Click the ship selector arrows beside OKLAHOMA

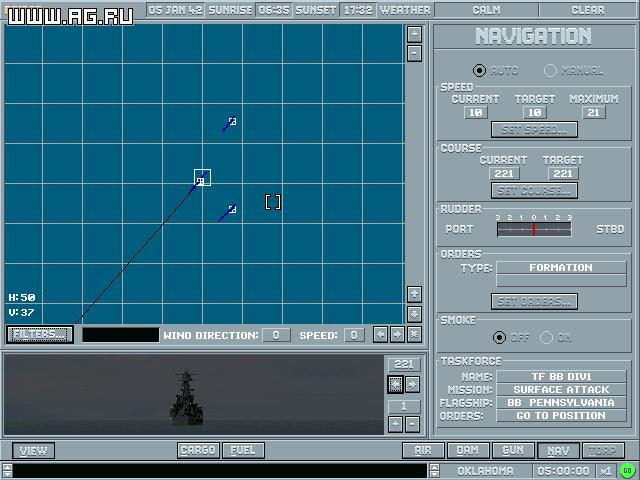point(434,471)
